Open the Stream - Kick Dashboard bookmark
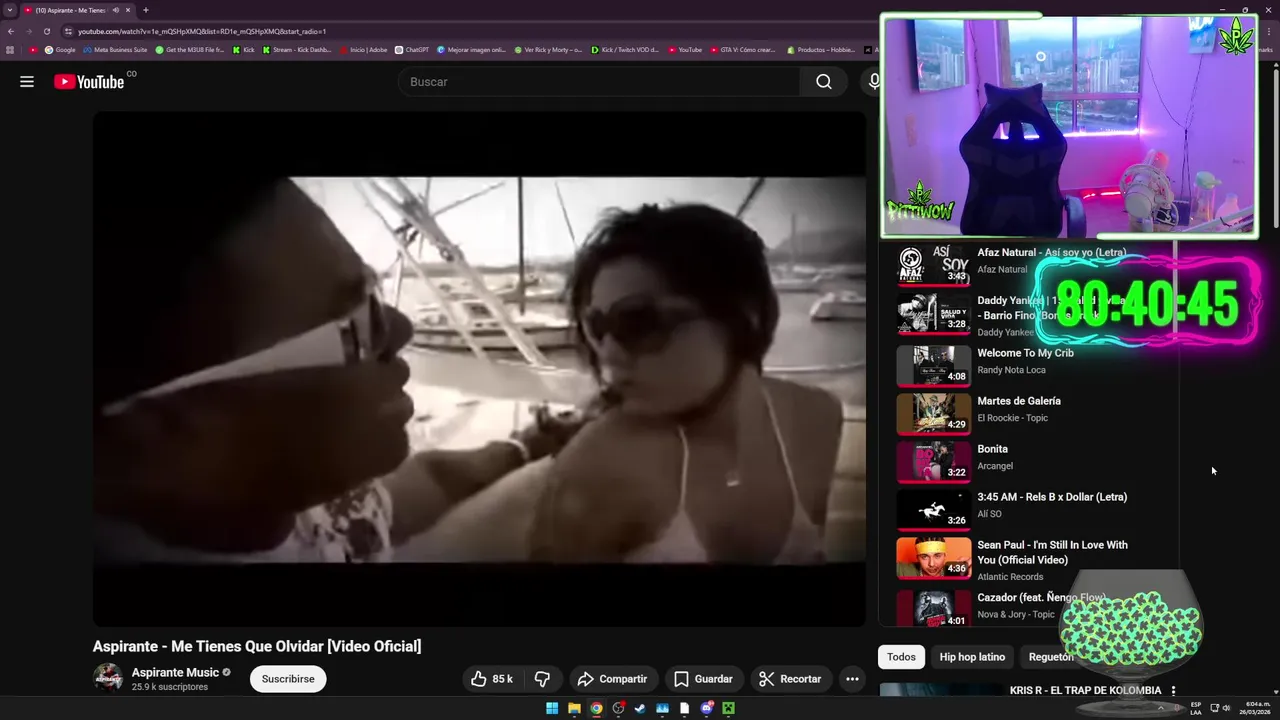The height and width of the screenshot is (720, 1280). click(297, 50)
